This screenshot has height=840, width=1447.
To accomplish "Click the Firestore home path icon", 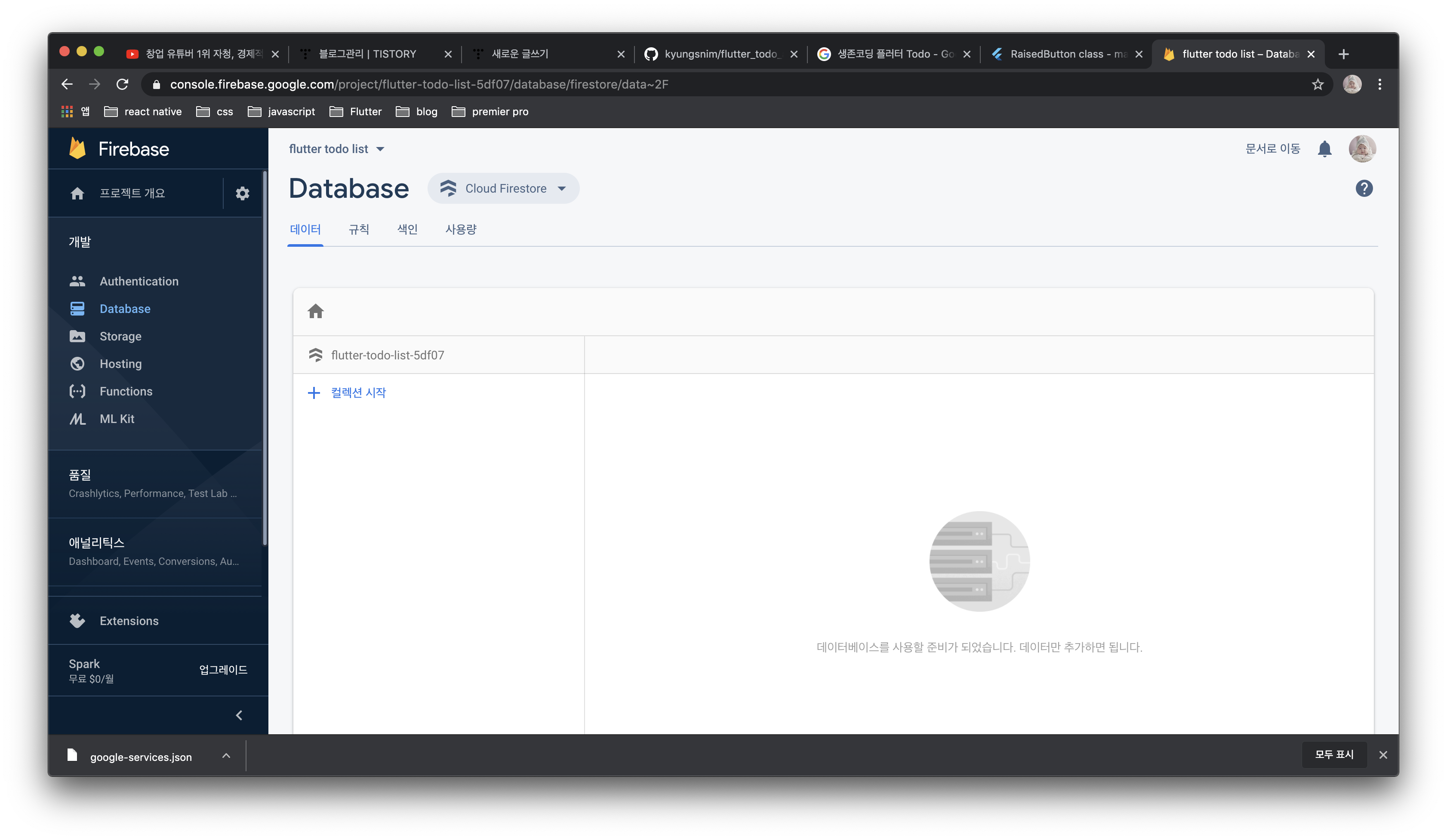I will 316,312.
